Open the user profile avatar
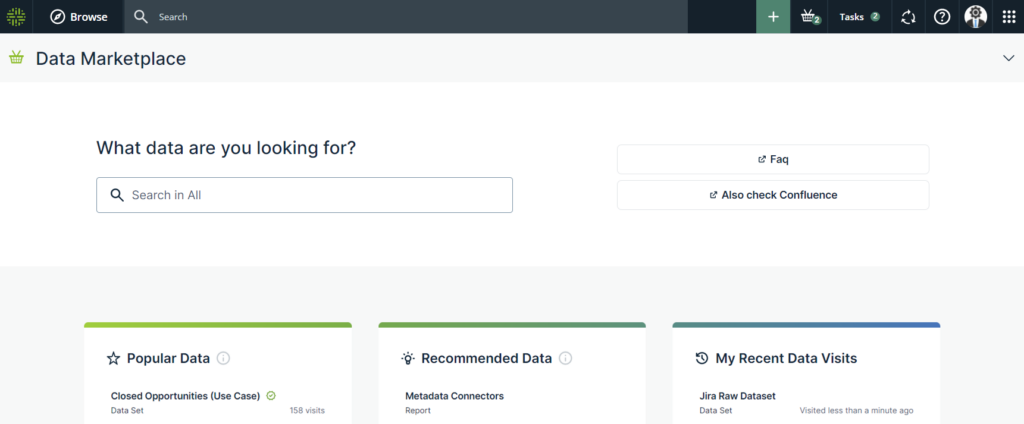This screenshot has width=1024, height=424. click(975, 17)
